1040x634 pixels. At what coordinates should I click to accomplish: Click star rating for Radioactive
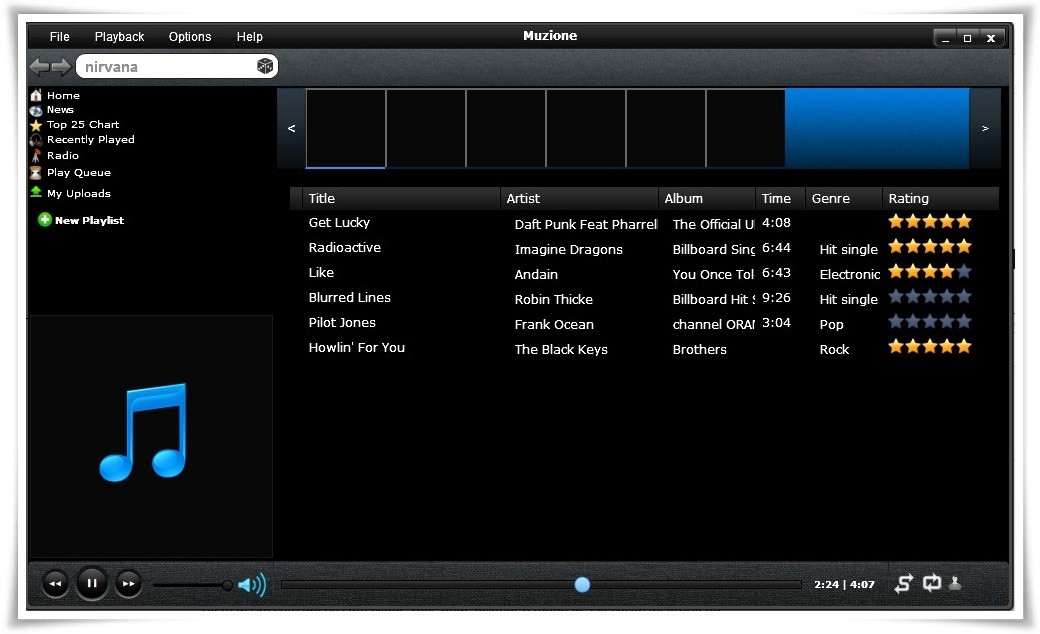pos(930,247)
